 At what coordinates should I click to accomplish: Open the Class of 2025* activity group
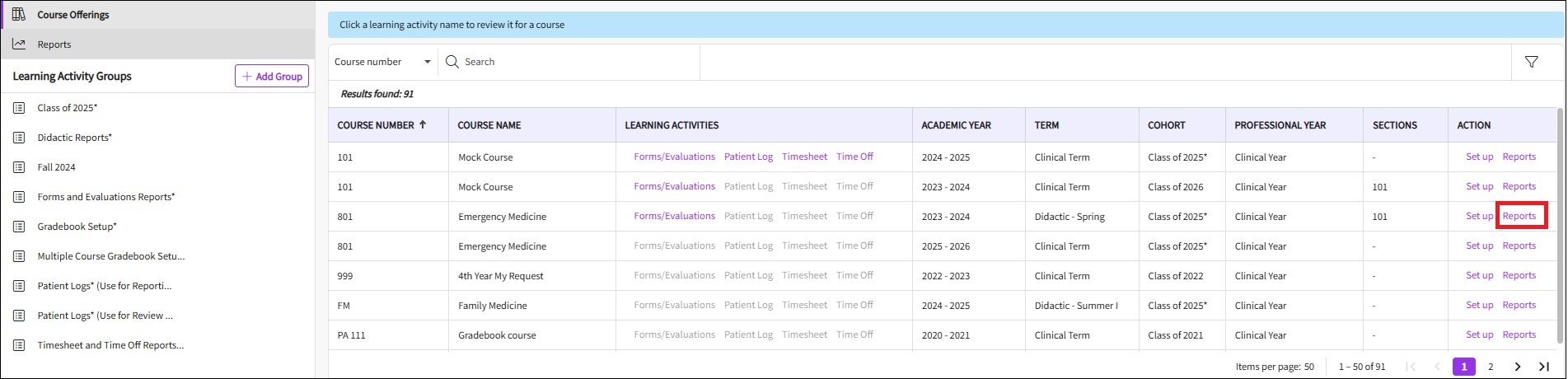click(x=68, y=108)
